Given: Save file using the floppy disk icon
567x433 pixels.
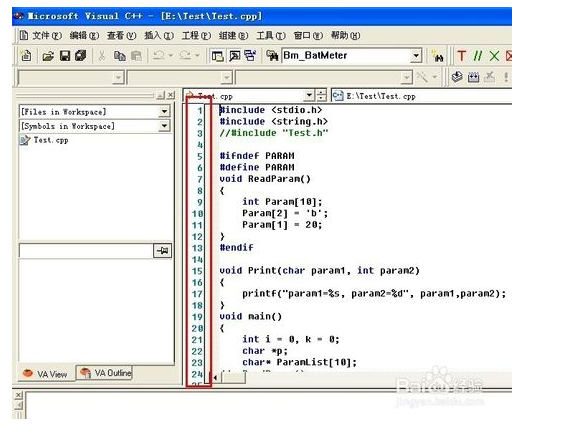Looking at the screenshot, I should [x=65, y=56].
